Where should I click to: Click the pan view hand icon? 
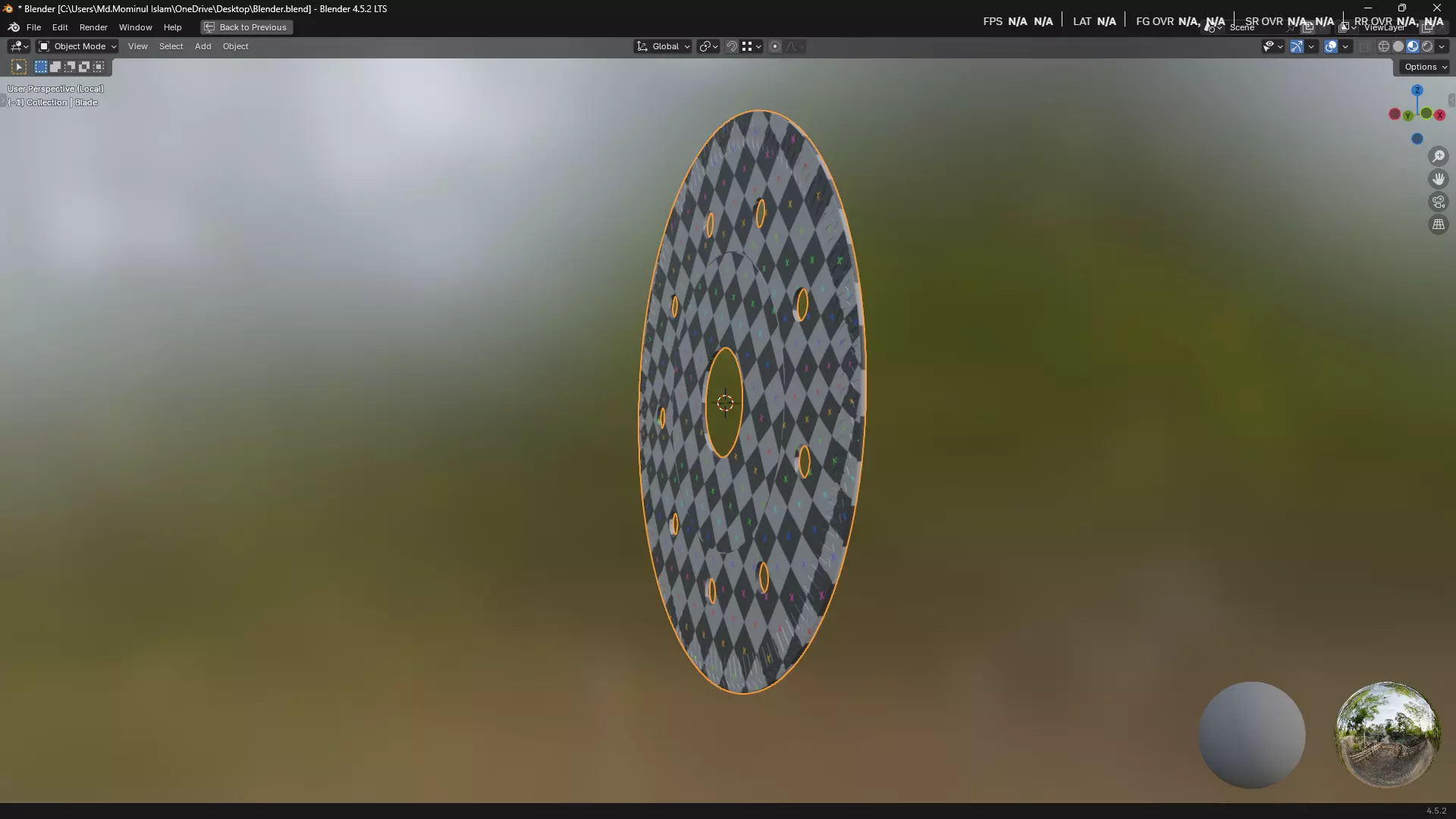click(1439, 179)
